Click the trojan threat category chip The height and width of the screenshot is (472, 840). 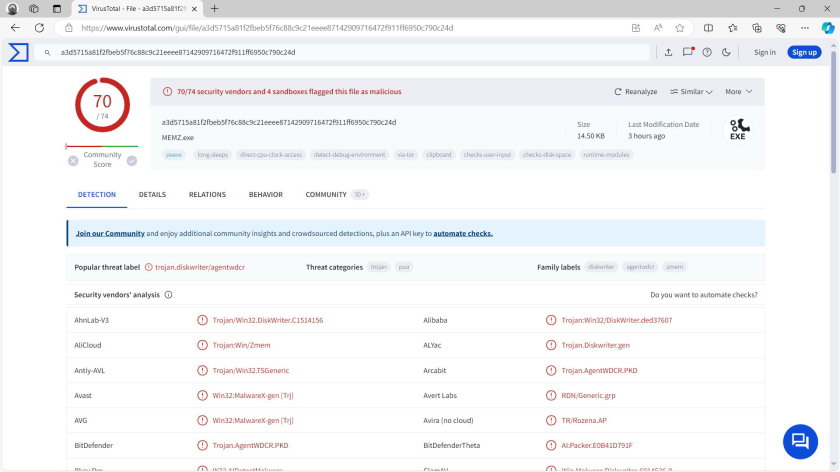(x=379, y=267)
